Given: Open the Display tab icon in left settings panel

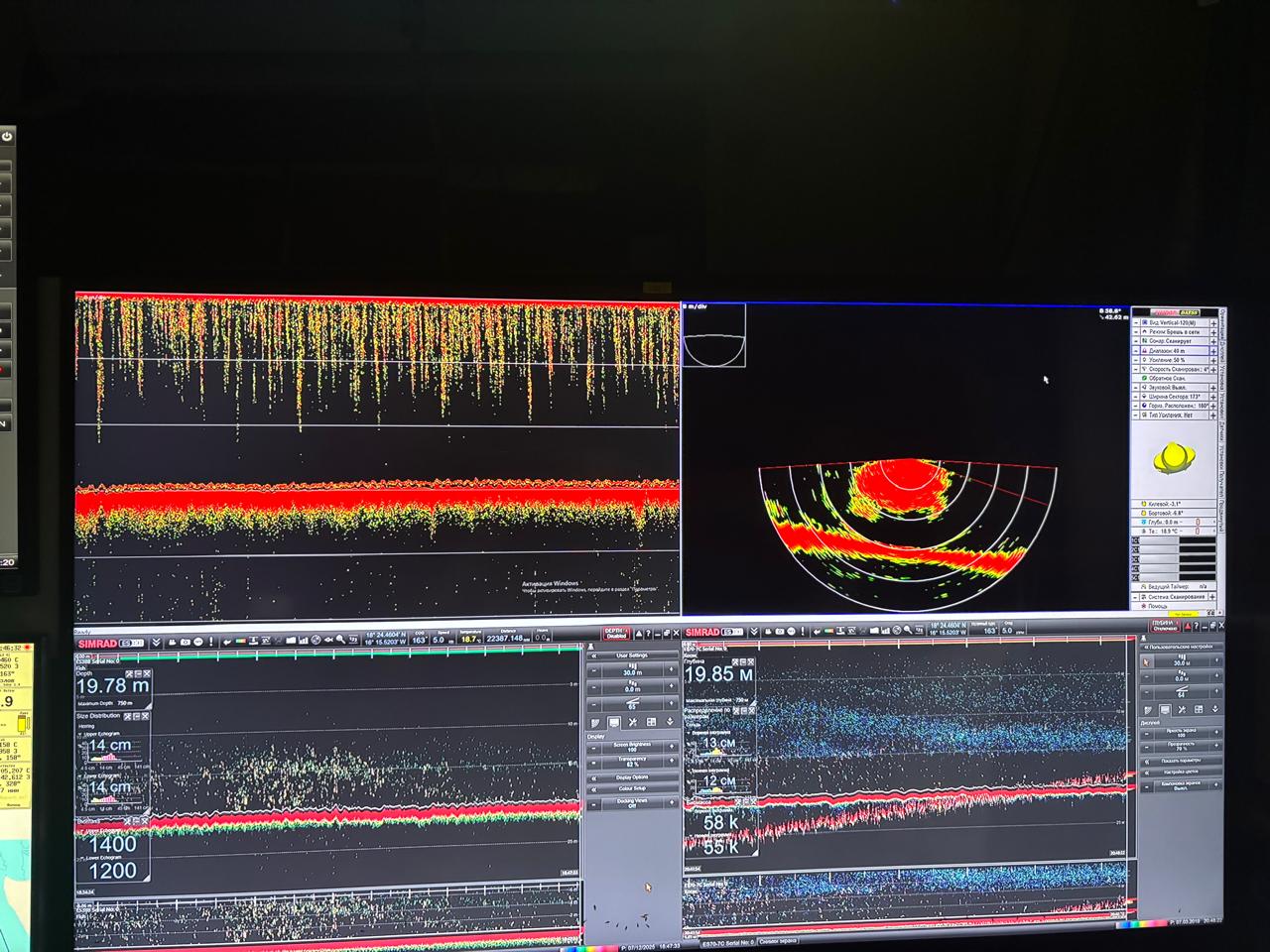Looking at the screenshot, I should pyautogui.click(x=613, y=722).
